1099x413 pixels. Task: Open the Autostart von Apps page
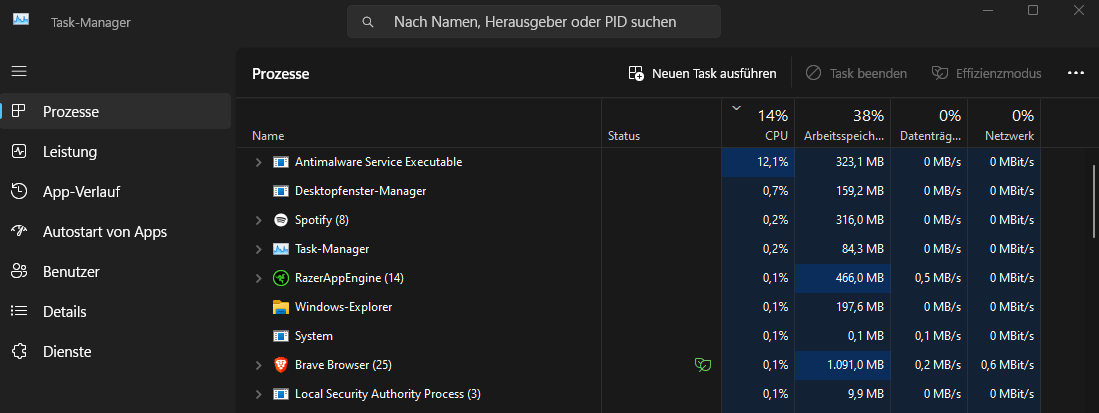pyautogui.click(x=104, y=232)
